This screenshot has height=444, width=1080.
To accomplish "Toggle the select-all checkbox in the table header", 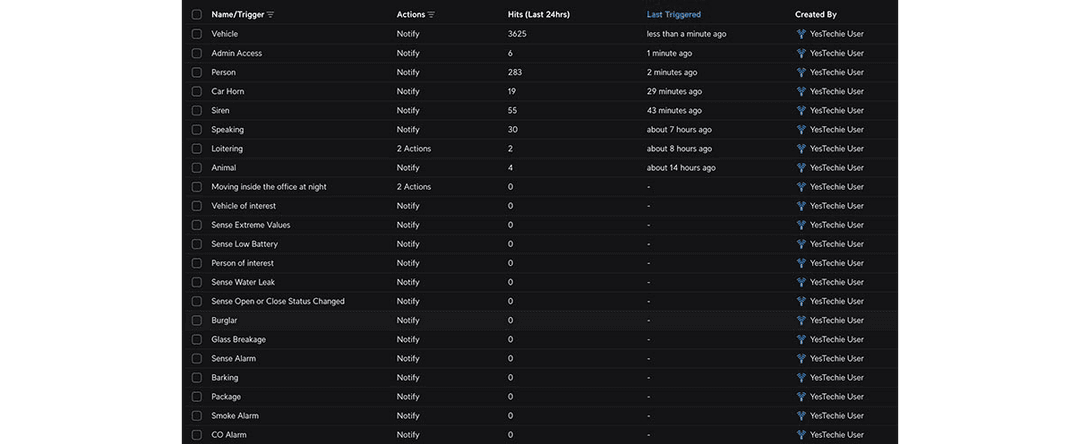I will point(197,14).
